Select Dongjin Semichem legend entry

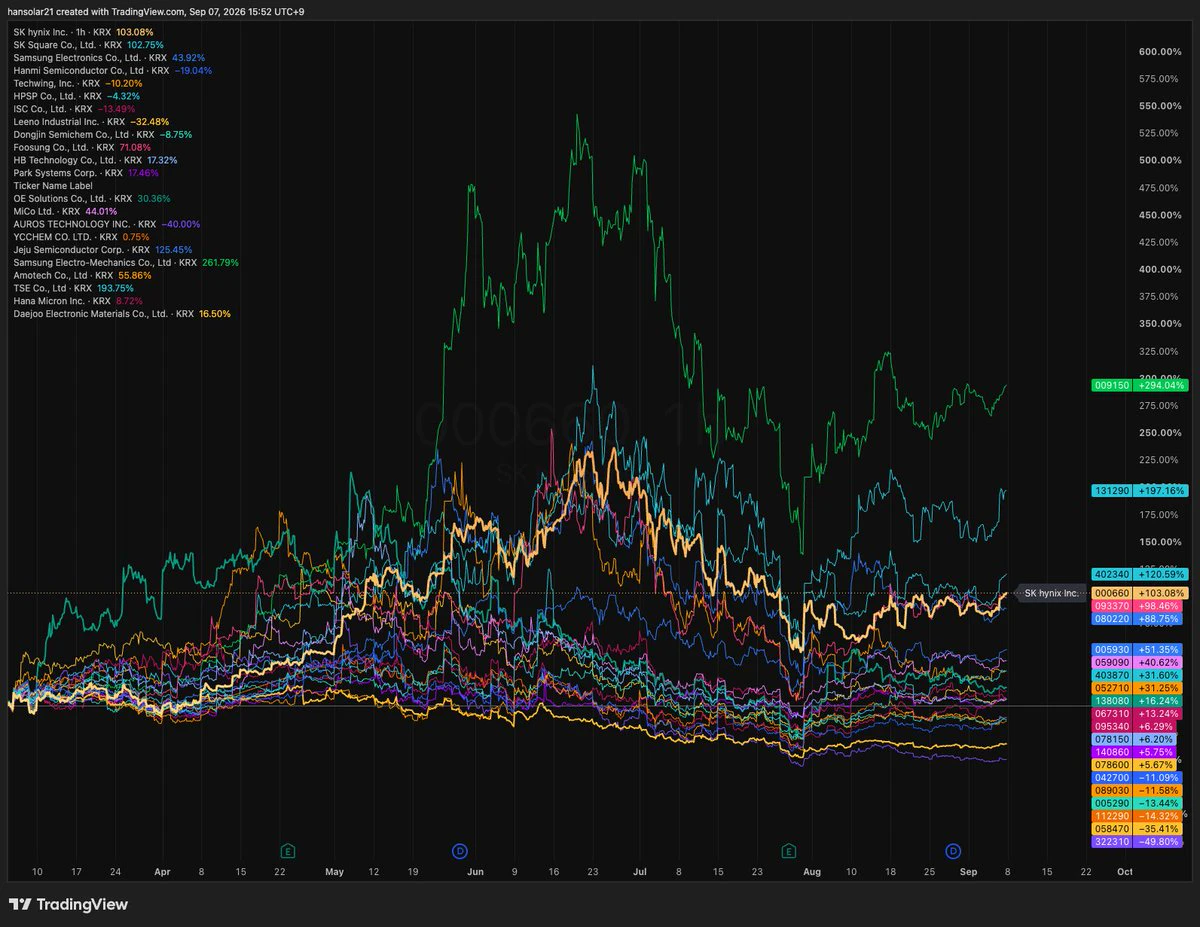102,134
